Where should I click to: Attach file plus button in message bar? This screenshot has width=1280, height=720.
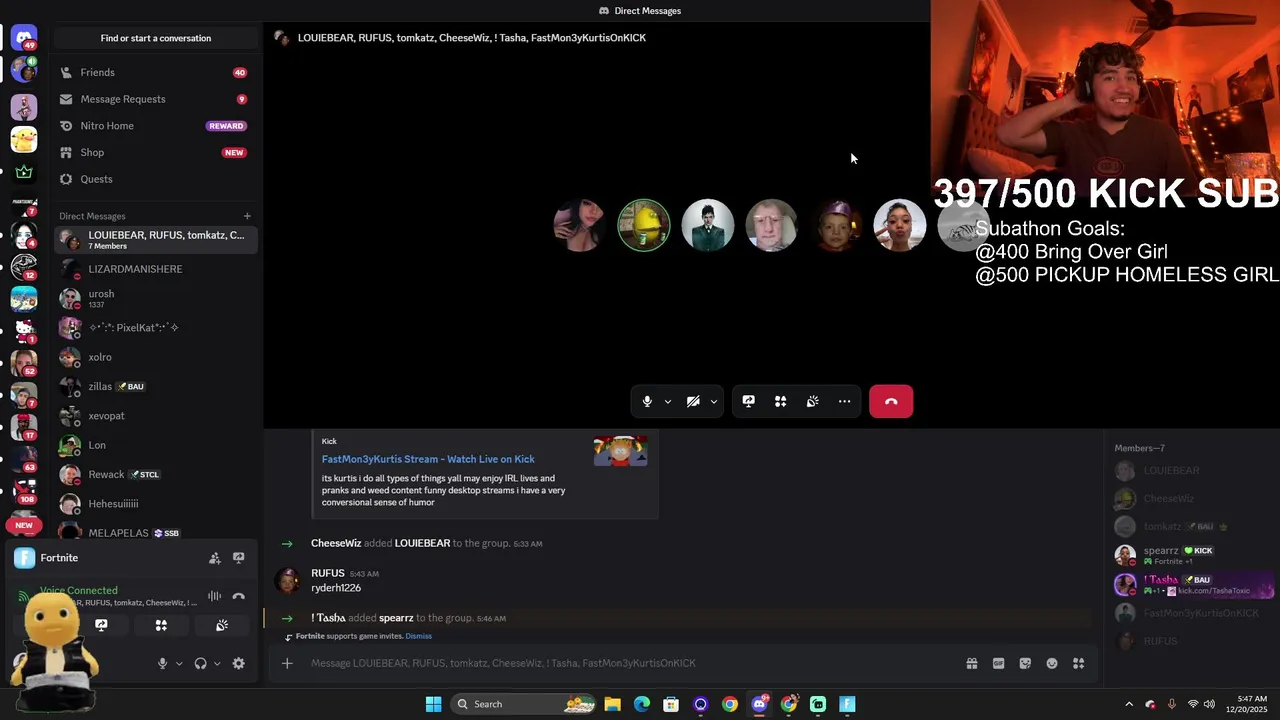(287, 663)
